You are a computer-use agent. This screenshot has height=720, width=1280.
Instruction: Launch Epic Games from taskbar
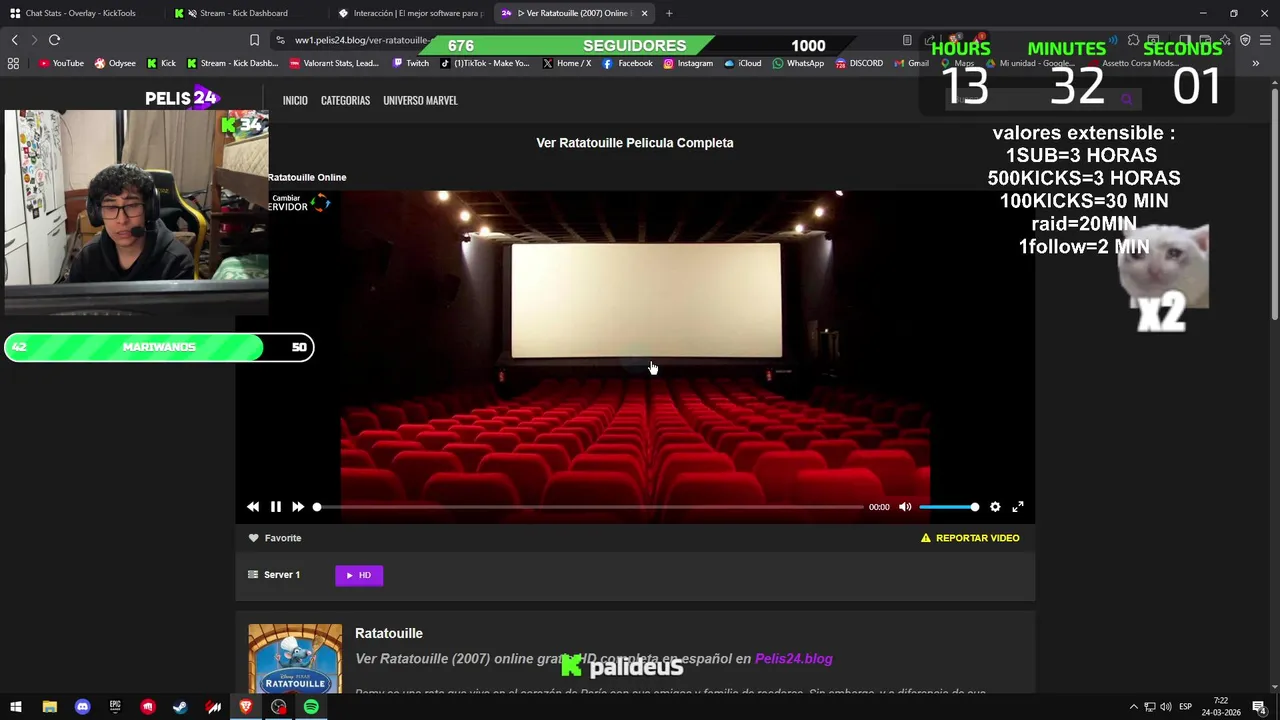pyautogui.click(x=115, y=707)
